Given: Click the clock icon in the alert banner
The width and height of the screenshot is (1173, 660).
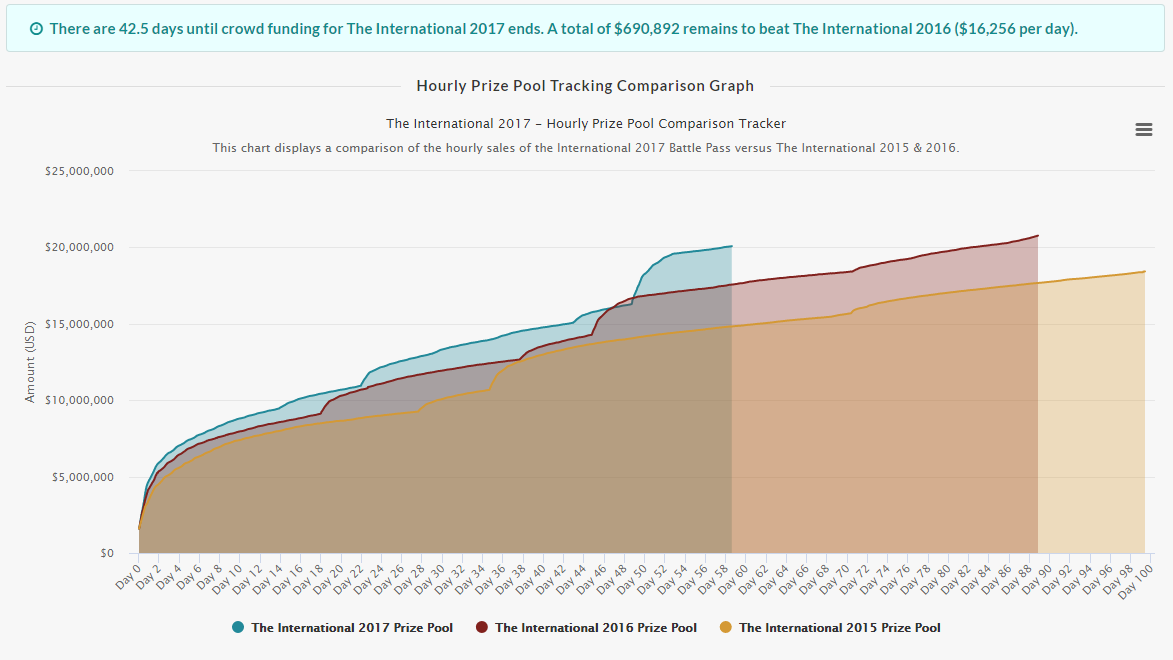Looking at the screenshot, I should pos(36,29).
